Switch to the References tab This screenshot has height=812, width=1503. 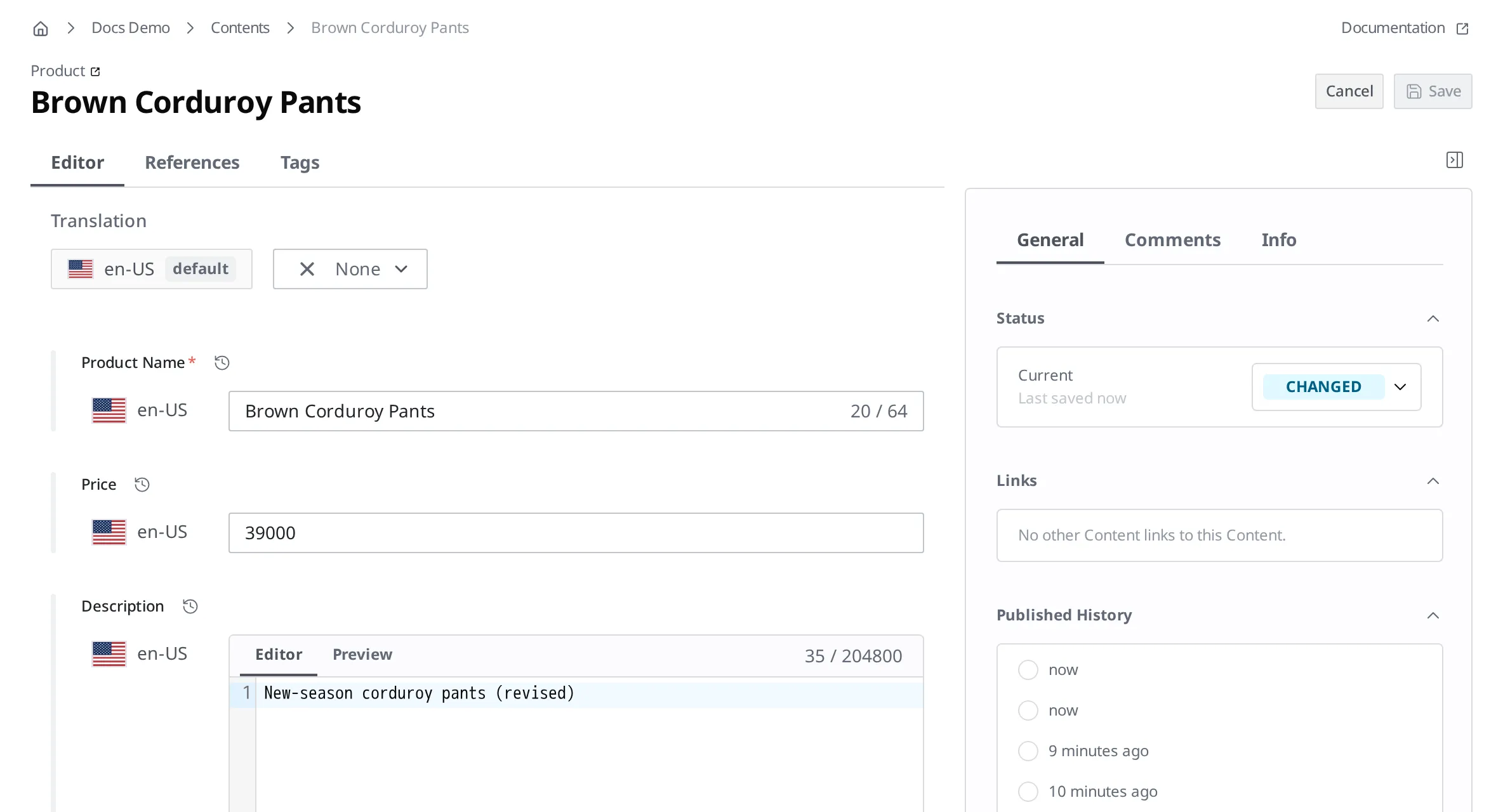tap(192, 163)
